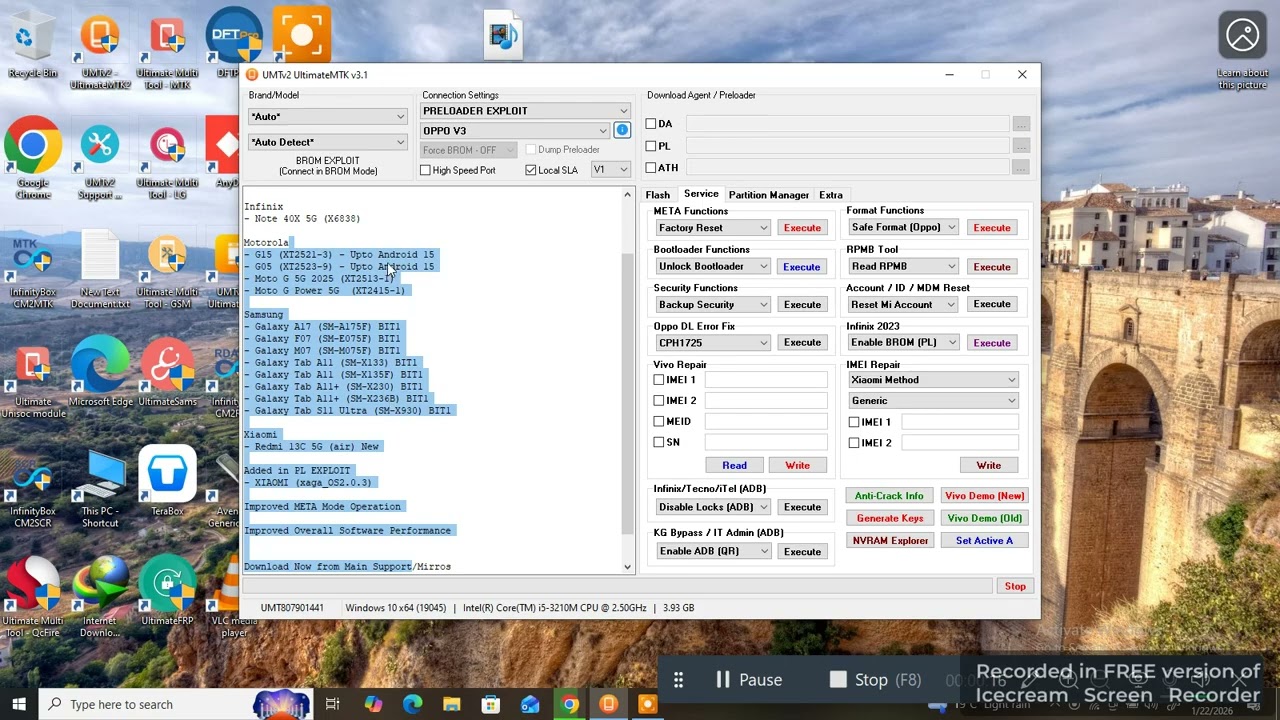Open Chrome from the taskbar
Screen dimensions: 1280x720
(x=569, y=704)
